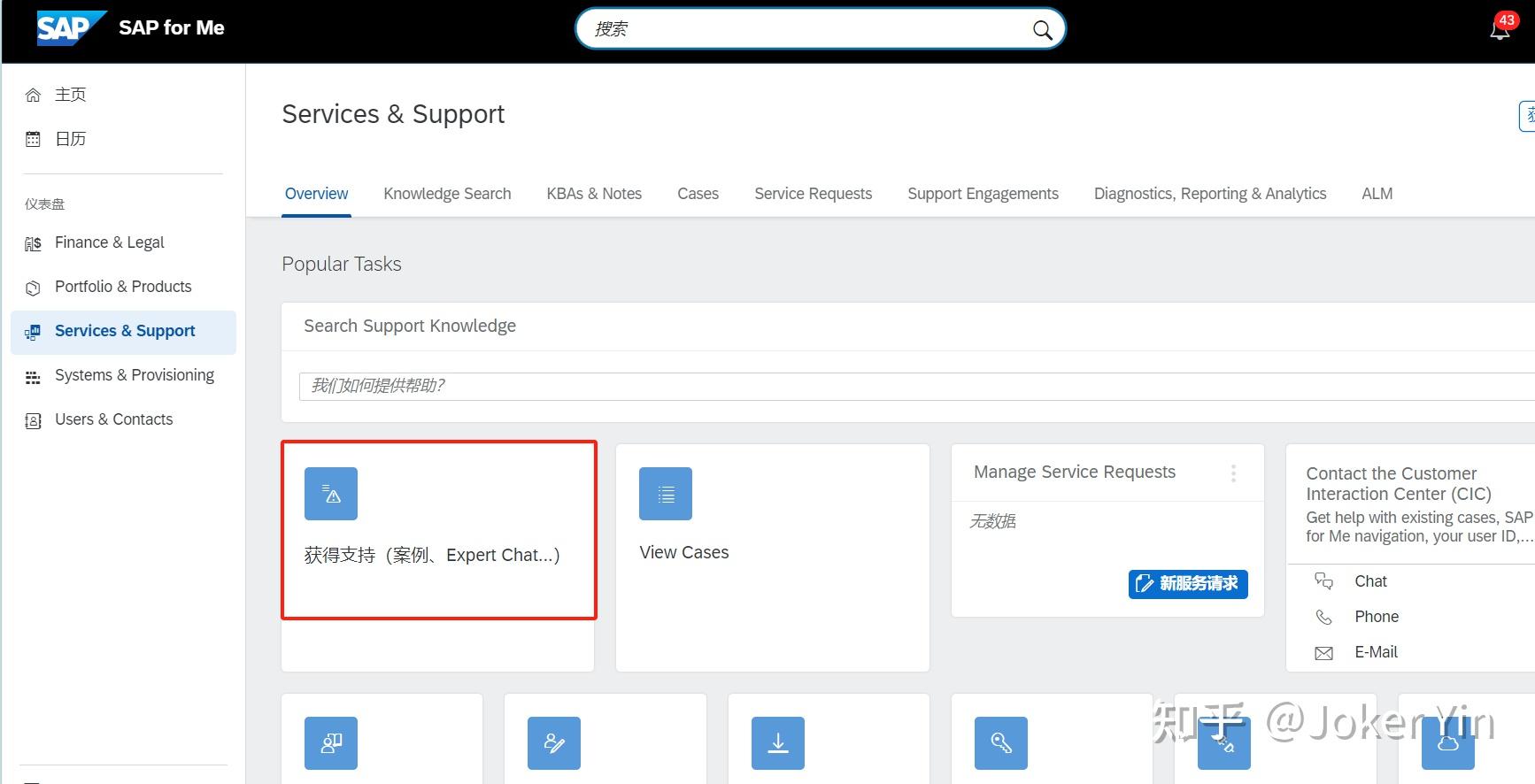Click the person with screen tile icon
1535x784 pixels.
click(x=331, y=743)
